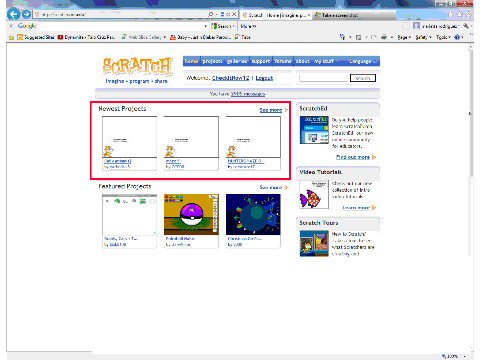Select the projects navigation tab

(x=212, y=61)
